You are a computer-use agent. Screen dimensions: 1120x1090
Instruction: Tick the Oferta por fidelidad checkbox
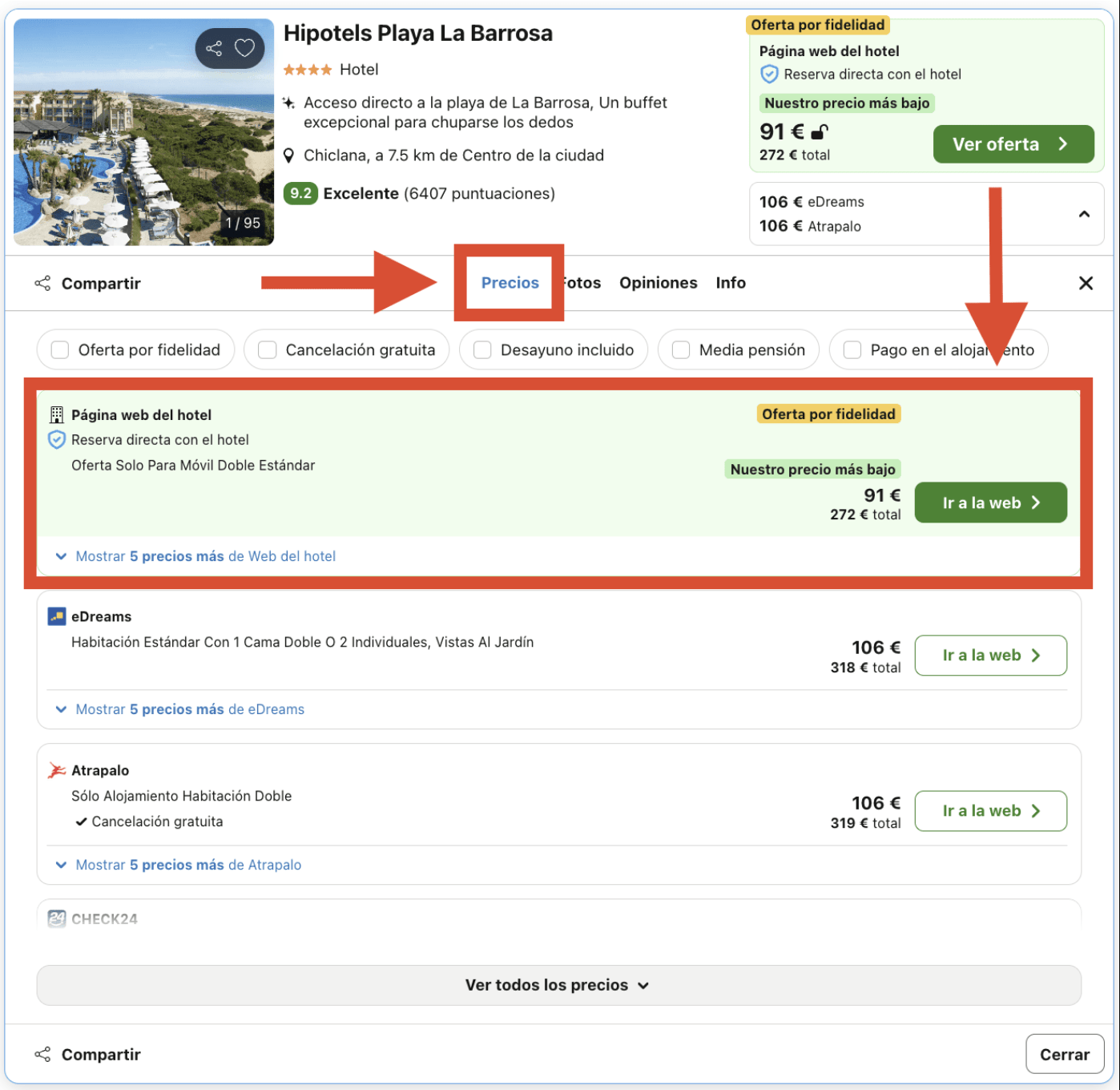(60, 350)
